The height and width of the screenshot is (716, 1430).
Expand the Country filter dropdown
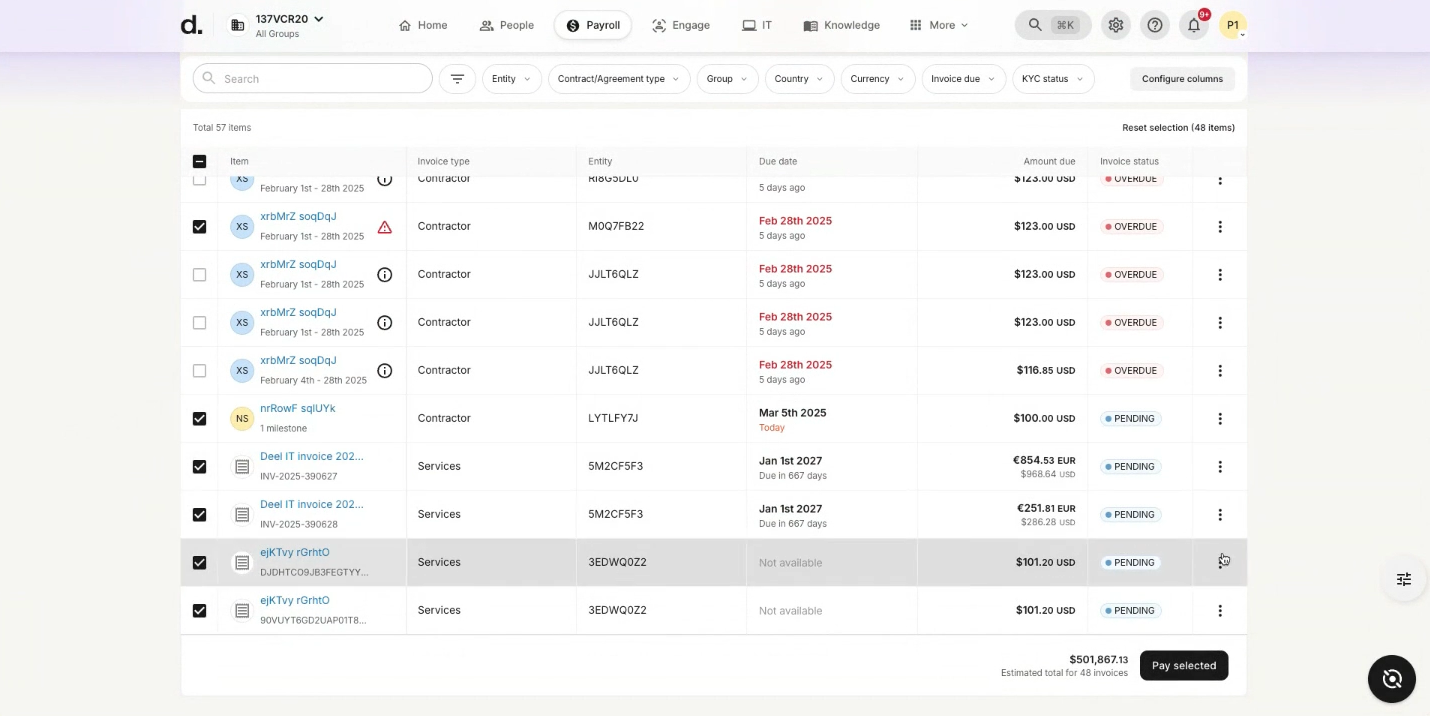pos(799,79)
